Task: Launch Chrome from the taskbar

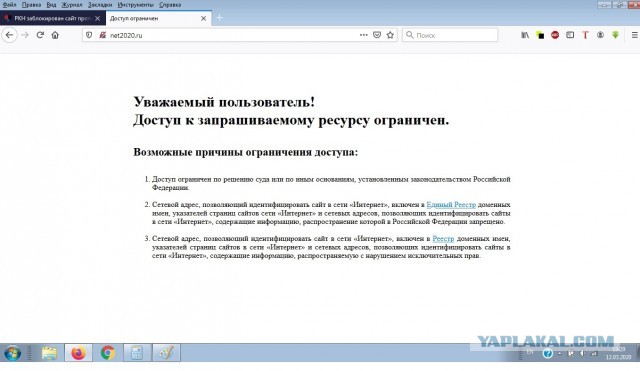Action: point(108,353)
